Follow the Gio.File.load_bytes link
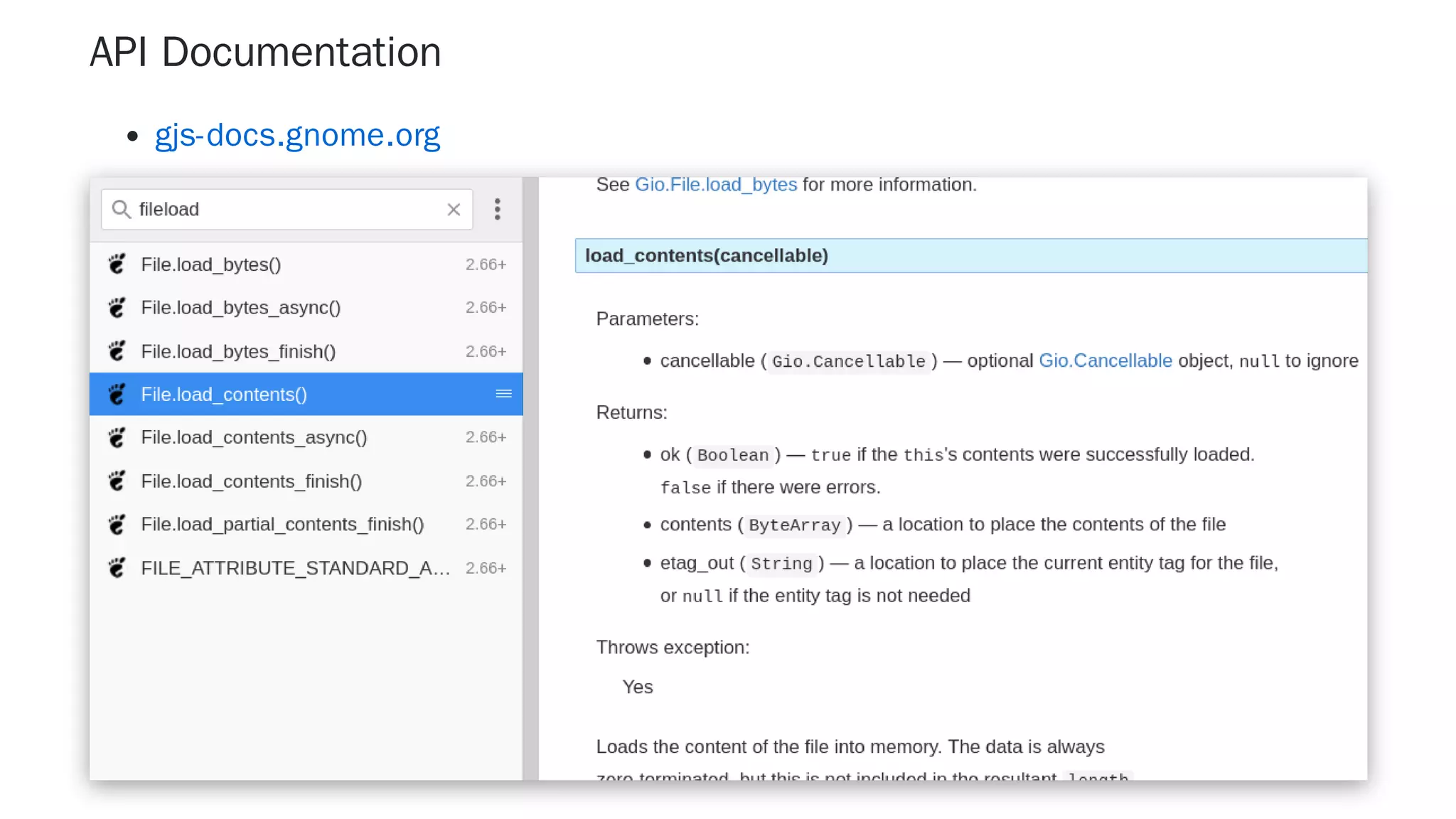Screen dimensions: 1456x819 [715, 185]
